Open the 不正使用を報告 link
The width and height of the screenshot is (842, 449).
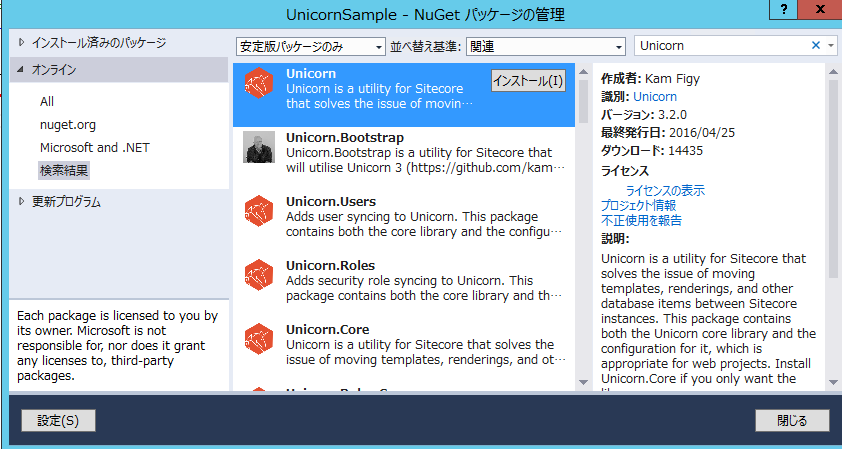pyautogui.click(x=641, y=220)
